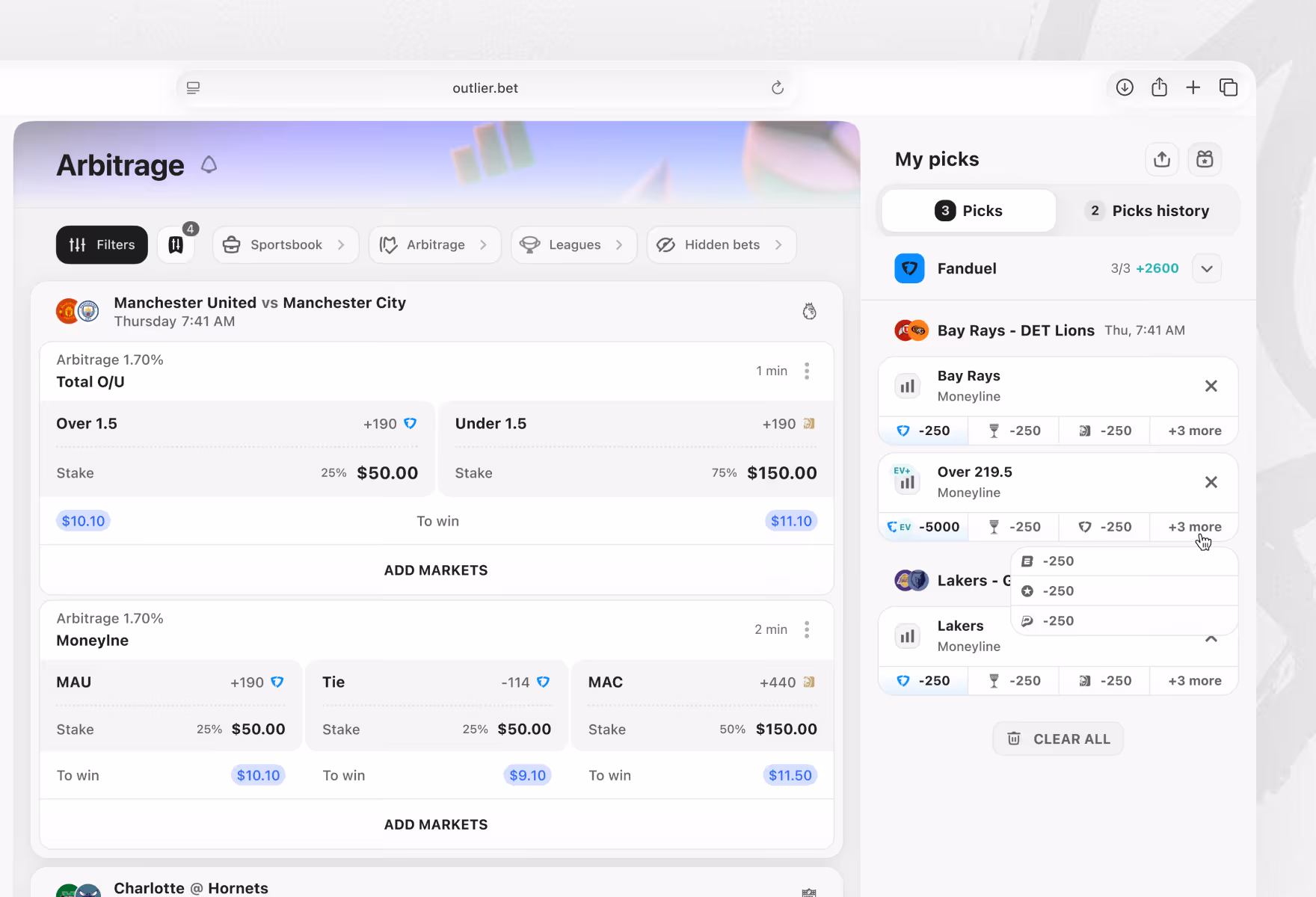Expand the Fanduel sportsbook dropdown
The width and height of the screenshot is (1316, 897).
point(1207,269)
